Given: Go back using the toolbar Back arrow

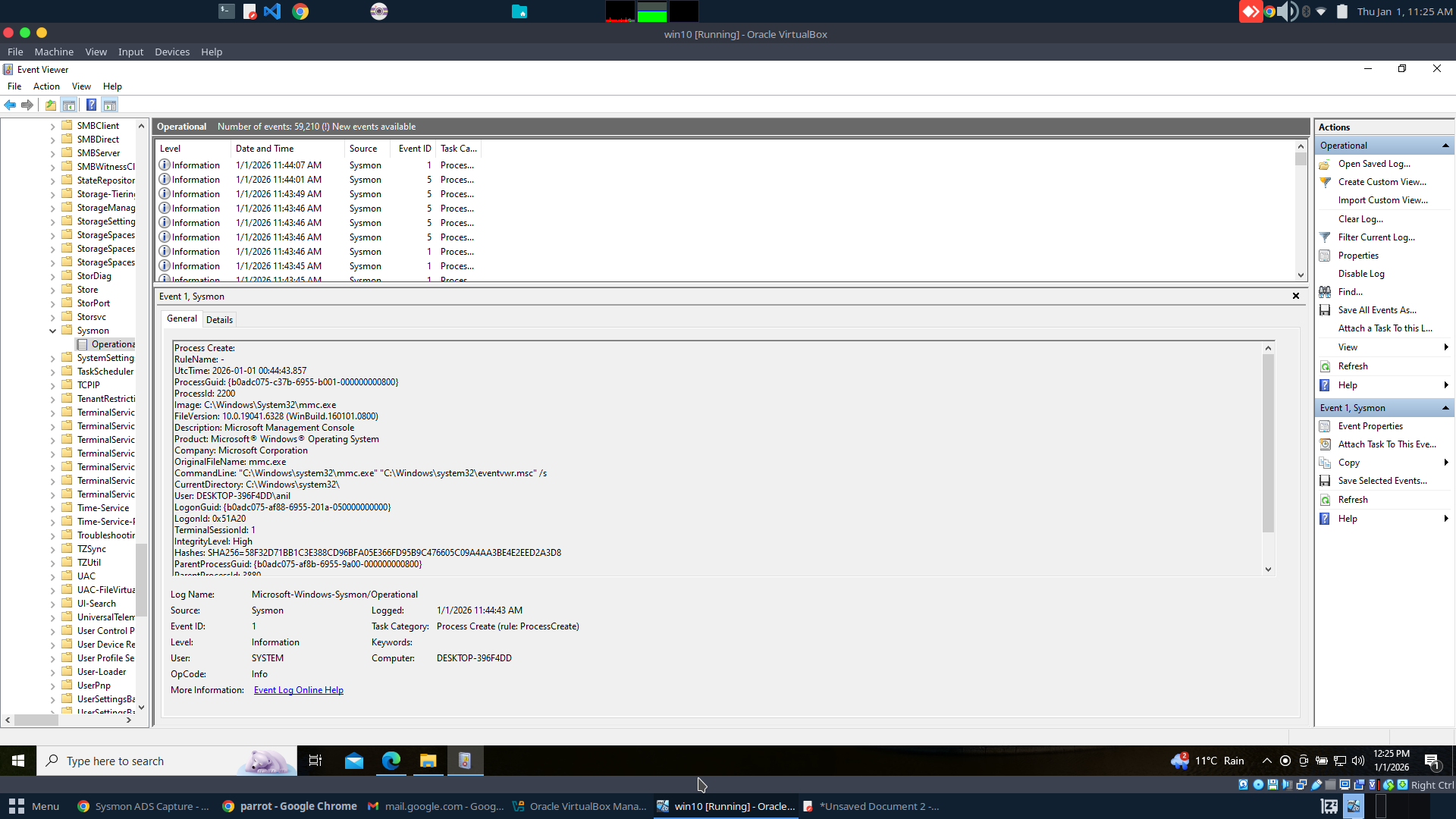Looking at the screenshot, I should click(x=10, y=105).
